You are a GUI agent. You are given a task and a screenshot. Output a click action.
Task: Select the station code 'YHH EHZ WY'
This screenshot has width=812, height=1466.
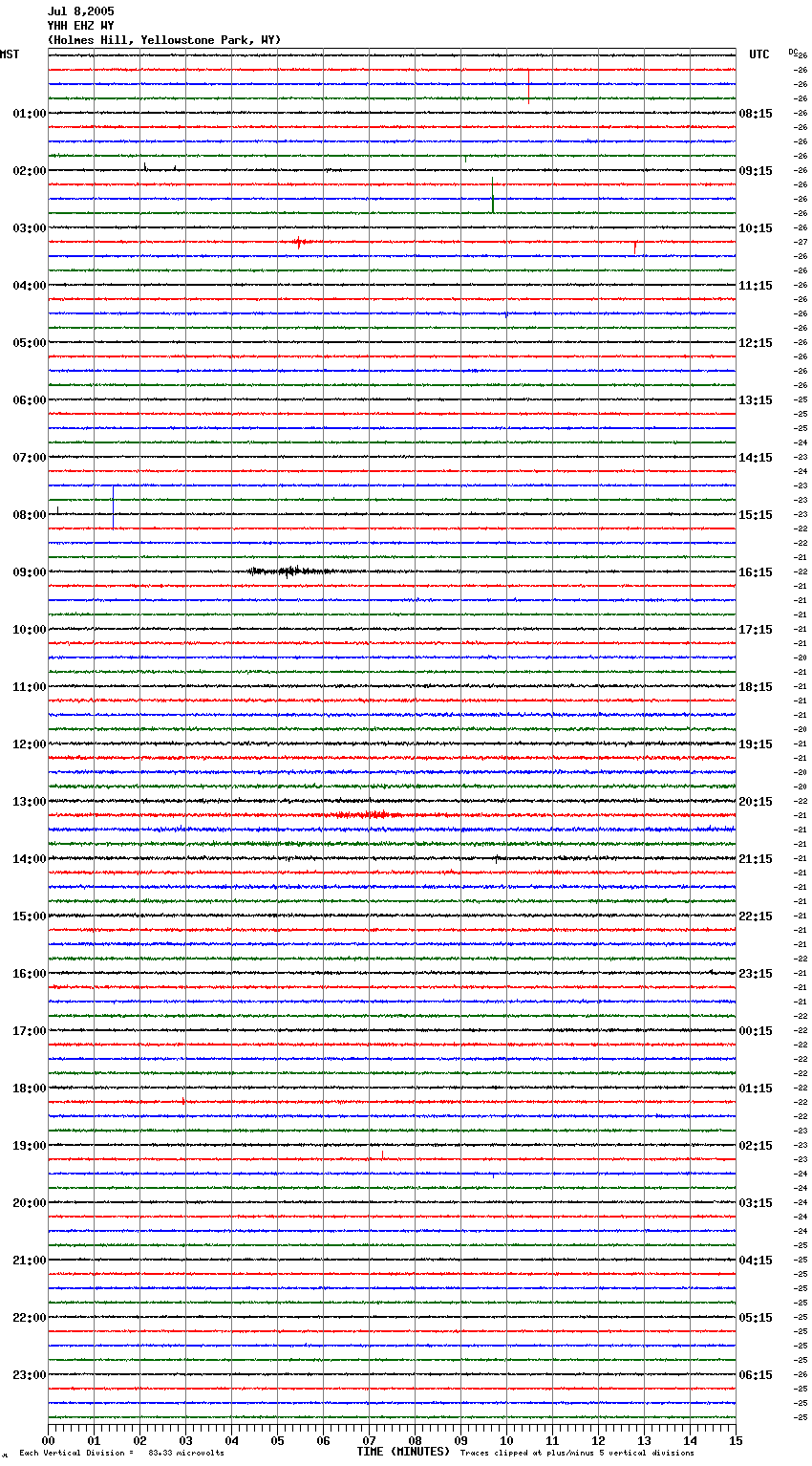click(81, 26)
